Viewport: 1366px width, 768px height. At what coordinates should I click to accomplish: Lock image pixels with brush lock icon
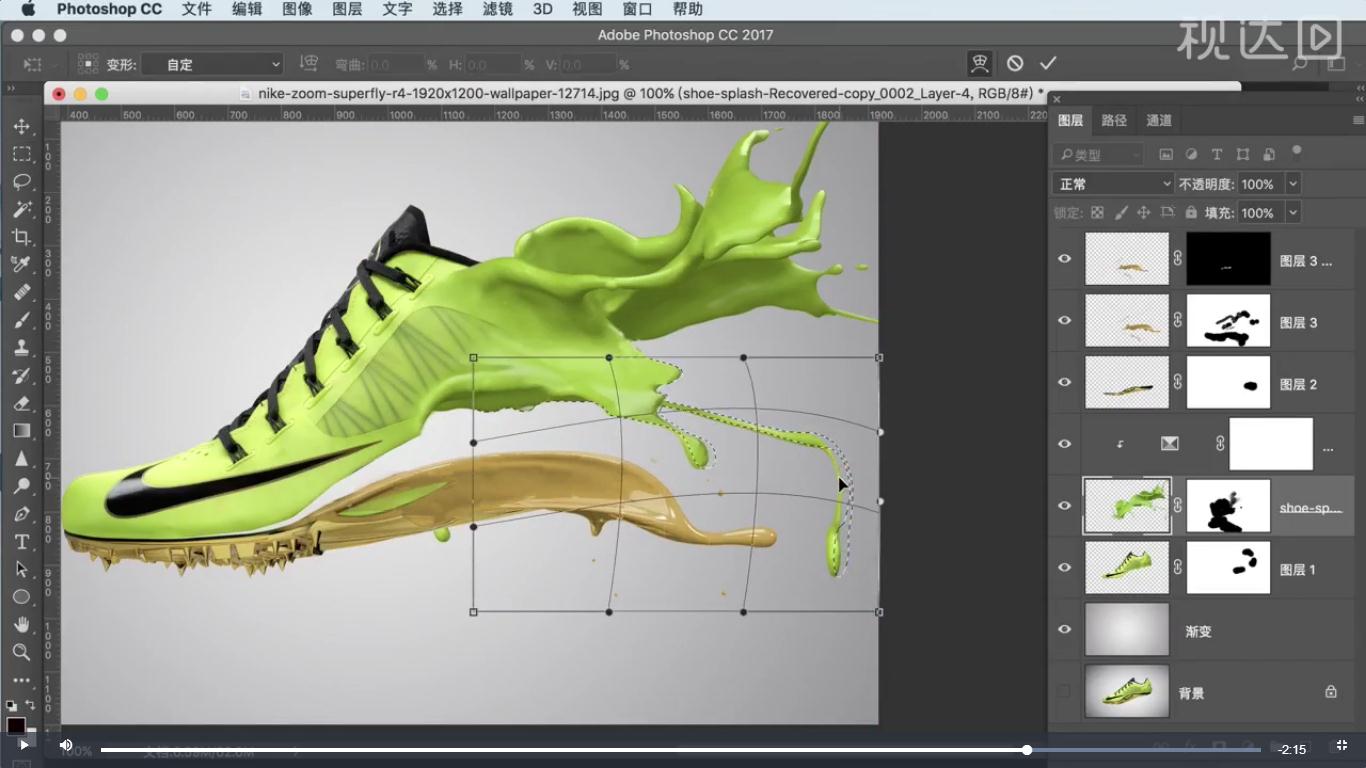[1121, 212]
